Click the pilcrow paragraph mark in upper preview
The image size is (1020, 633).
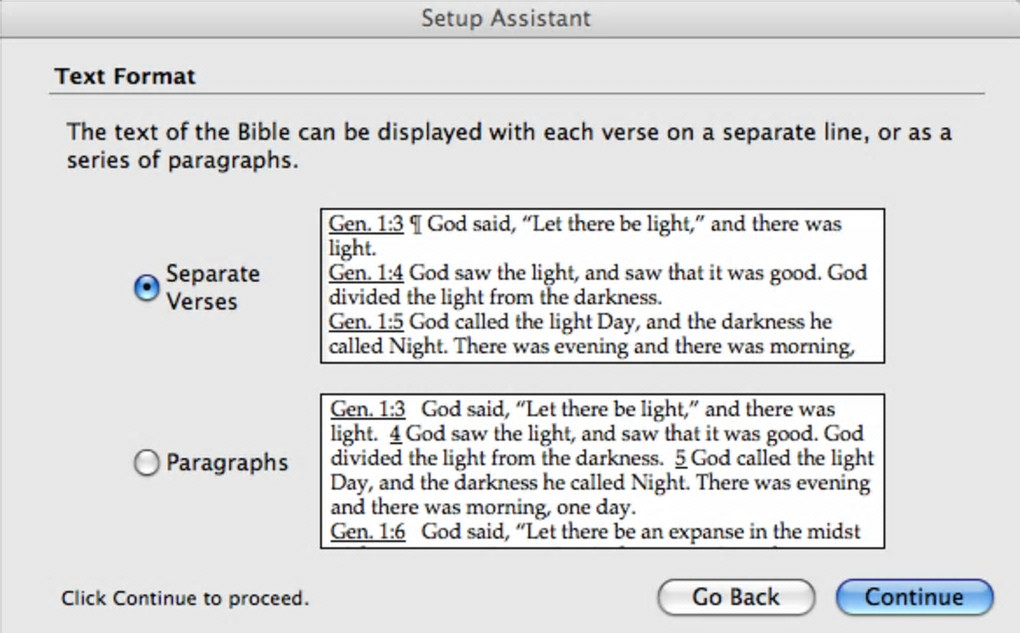tap(415, 225)
